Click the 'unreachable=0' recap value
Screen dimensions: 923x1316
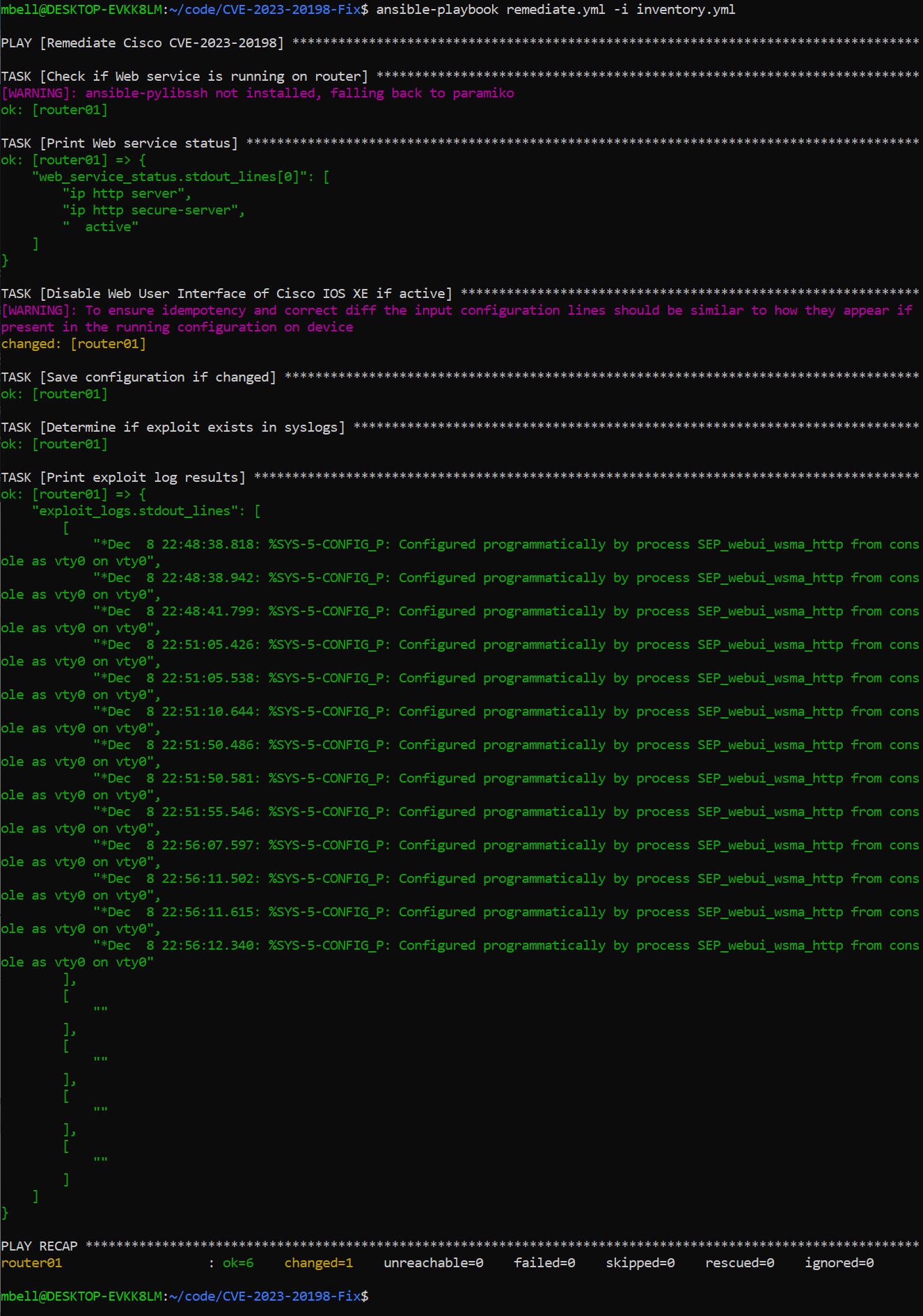(434, 1263)
